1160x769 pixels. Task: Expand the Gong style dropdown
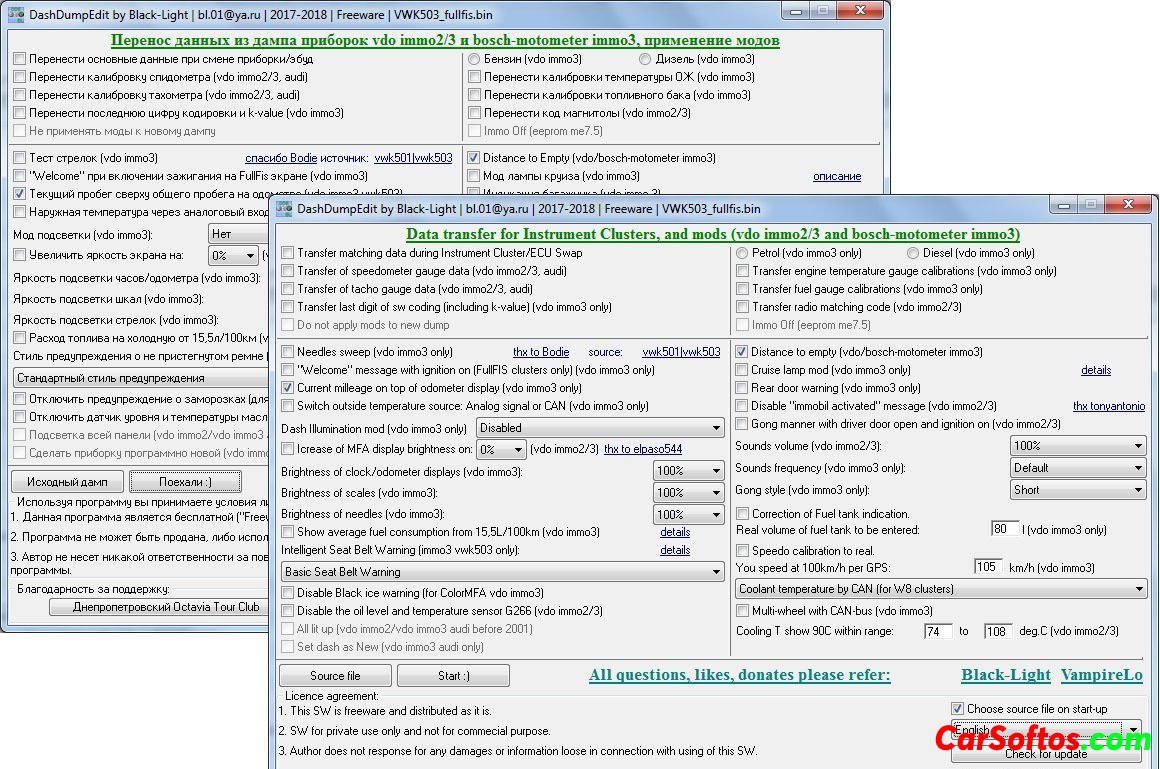[x=1078, y=490]
